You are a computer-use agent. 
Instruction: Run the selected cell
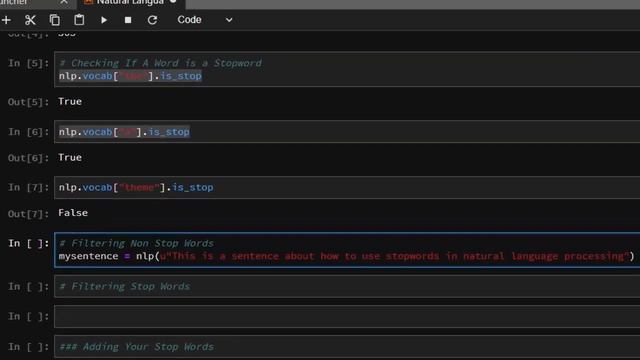pyautogui.click(x=104, y=20)
